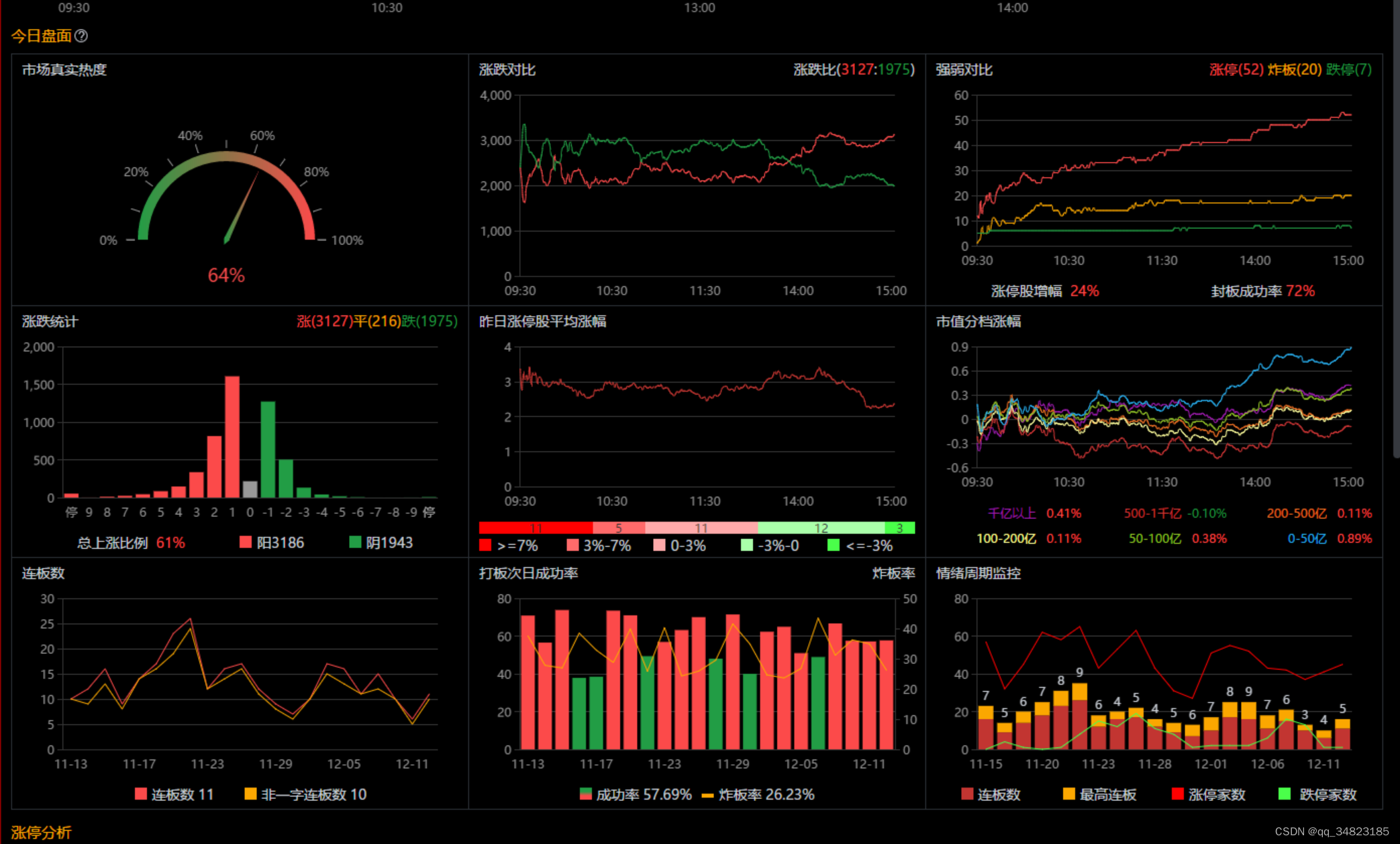Click the 0-50亿 0.89% entry
This screenshot has height=844, width=1400.
(1330, 538)
